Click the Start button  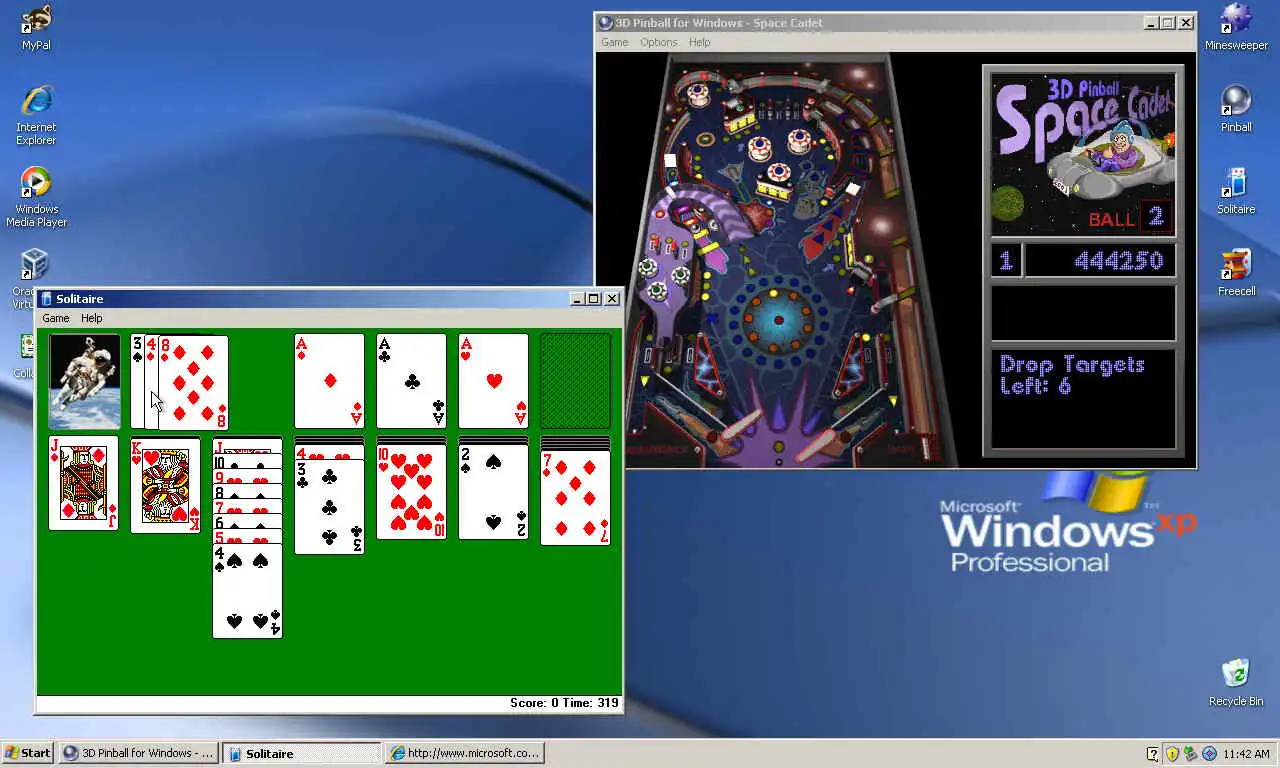28,753
